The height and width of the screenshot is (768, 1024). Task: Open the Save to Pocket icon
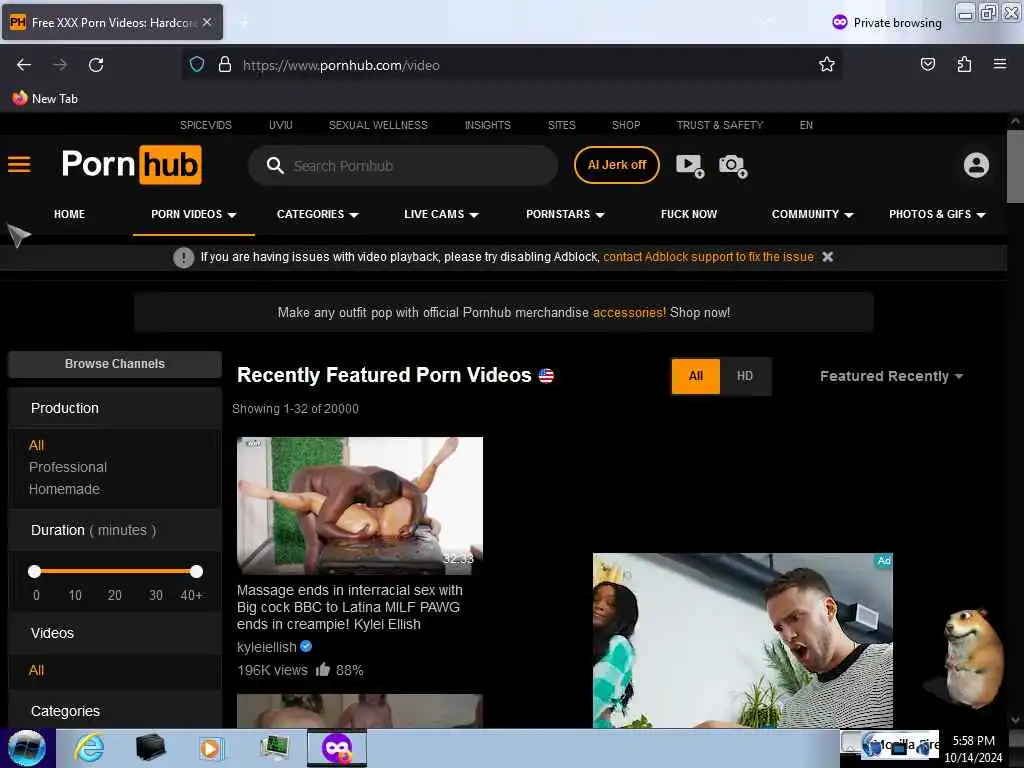pyautogui.click(x=927, y=64)
